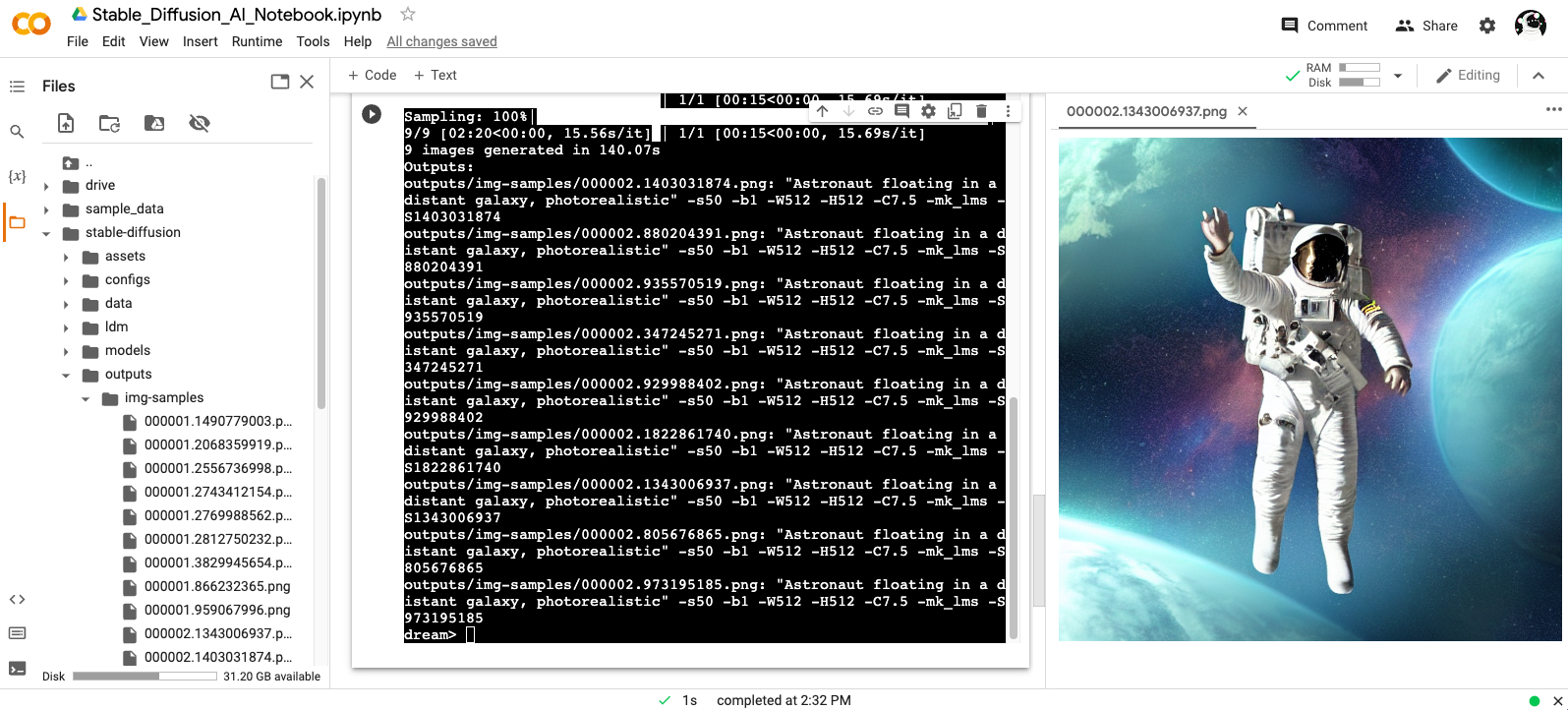
Task: Open cell editor settings gear
Action: (928, 111)
